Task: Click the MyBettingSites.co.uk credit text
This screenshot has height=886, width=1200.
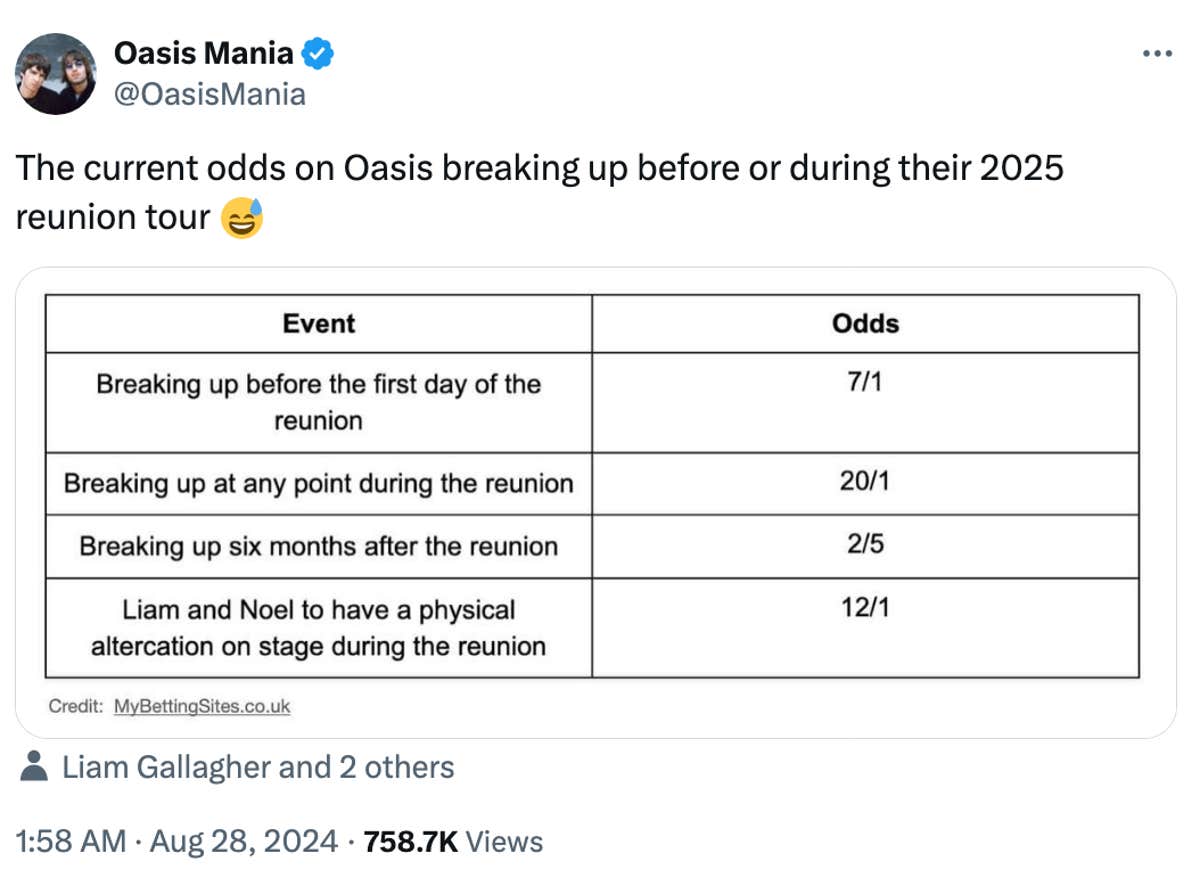Action: coord(202,706)
